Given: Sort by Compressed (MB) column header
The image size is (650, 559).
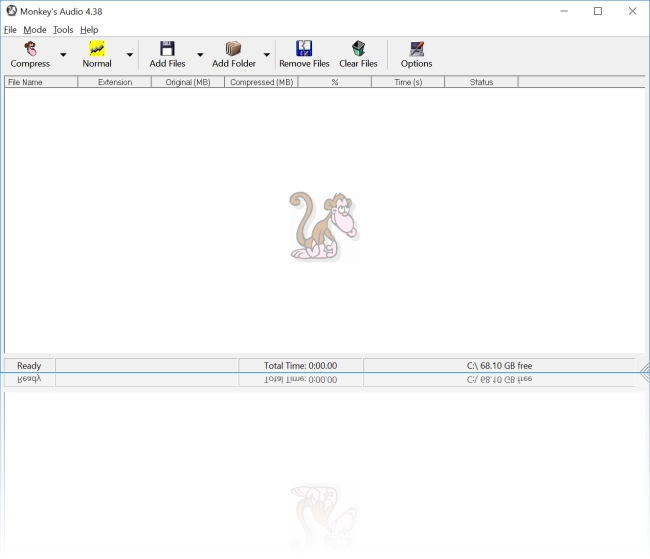Looking at the screenshot, I should pyautogui.click(x=262, y=82).
